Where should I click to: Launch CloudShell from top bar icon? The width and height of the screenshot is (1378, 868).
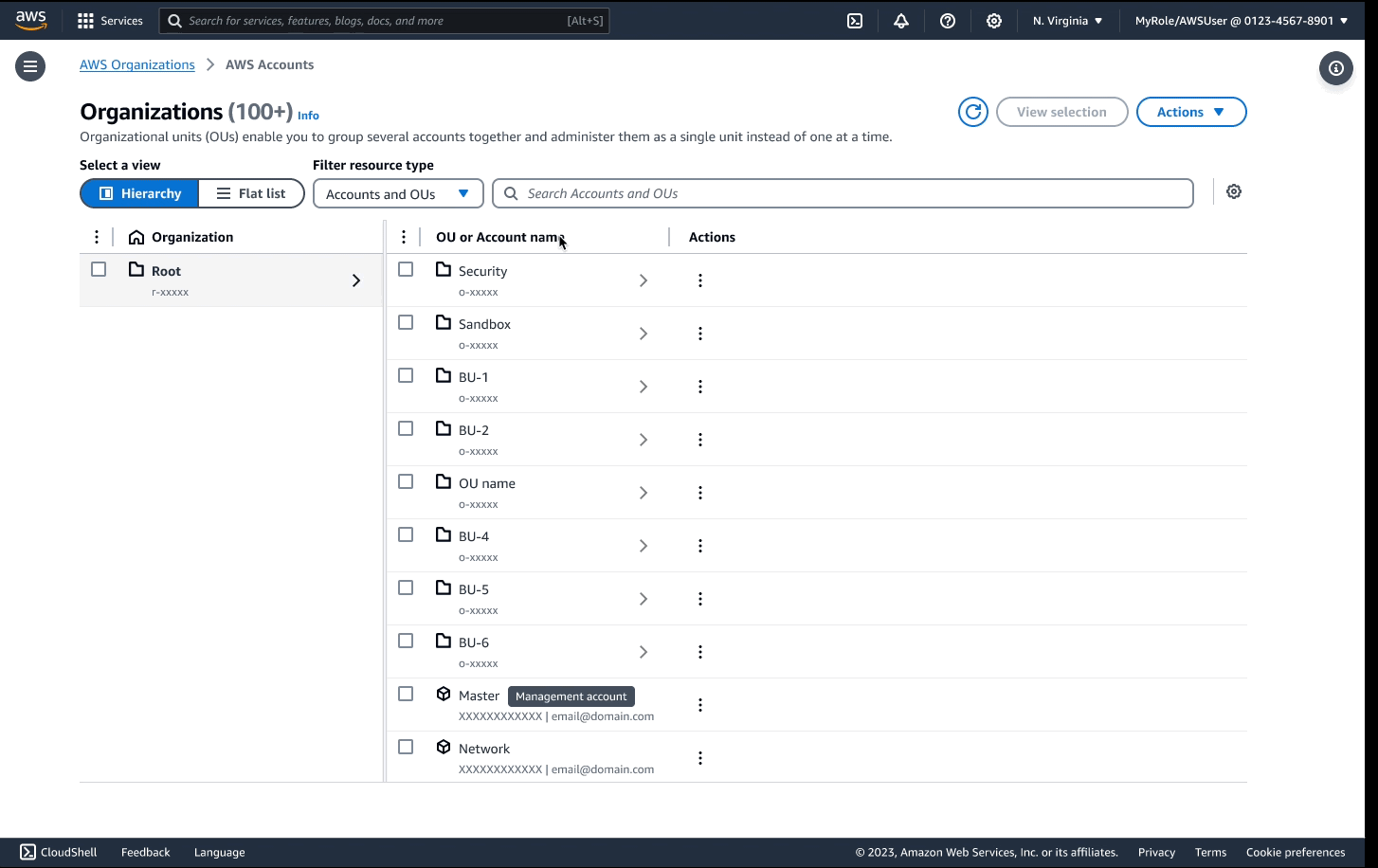(x=855, y=21)
